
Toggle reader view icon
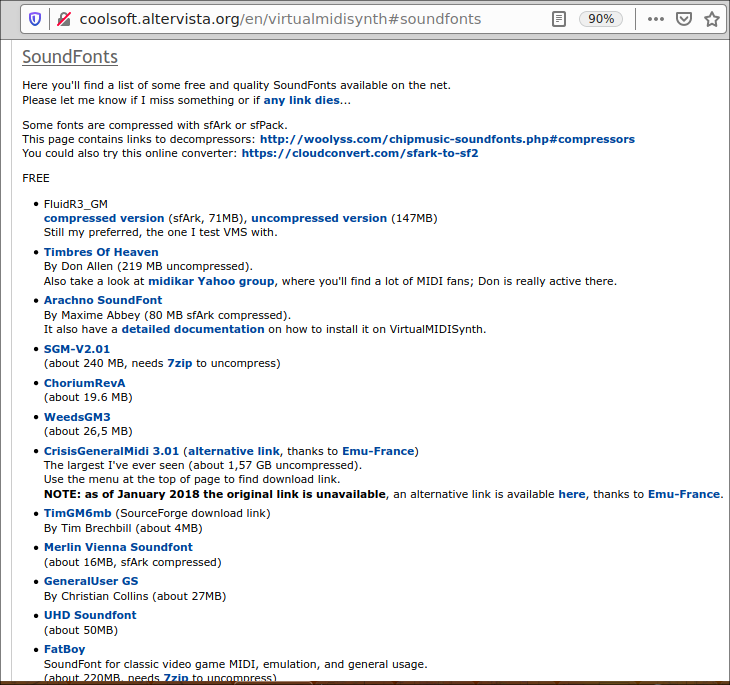pyautogui.click(x=559, y=19)
